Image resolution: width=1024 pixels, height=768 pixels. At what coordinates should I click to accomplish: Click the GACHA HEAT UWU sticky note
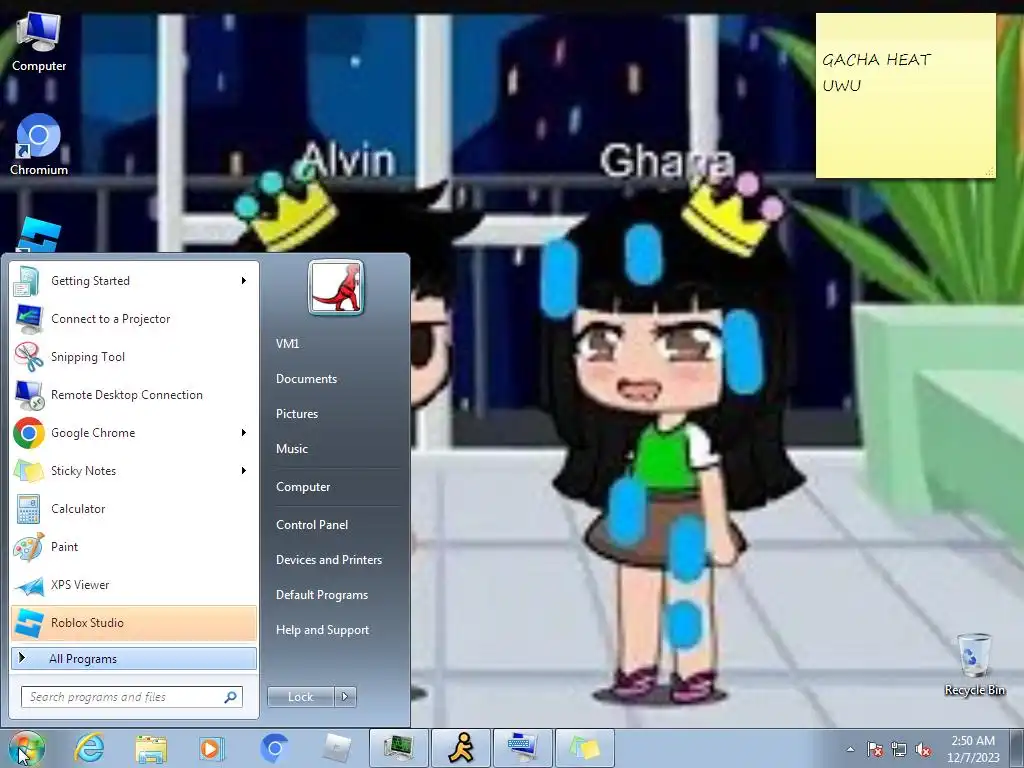point(906,95)
